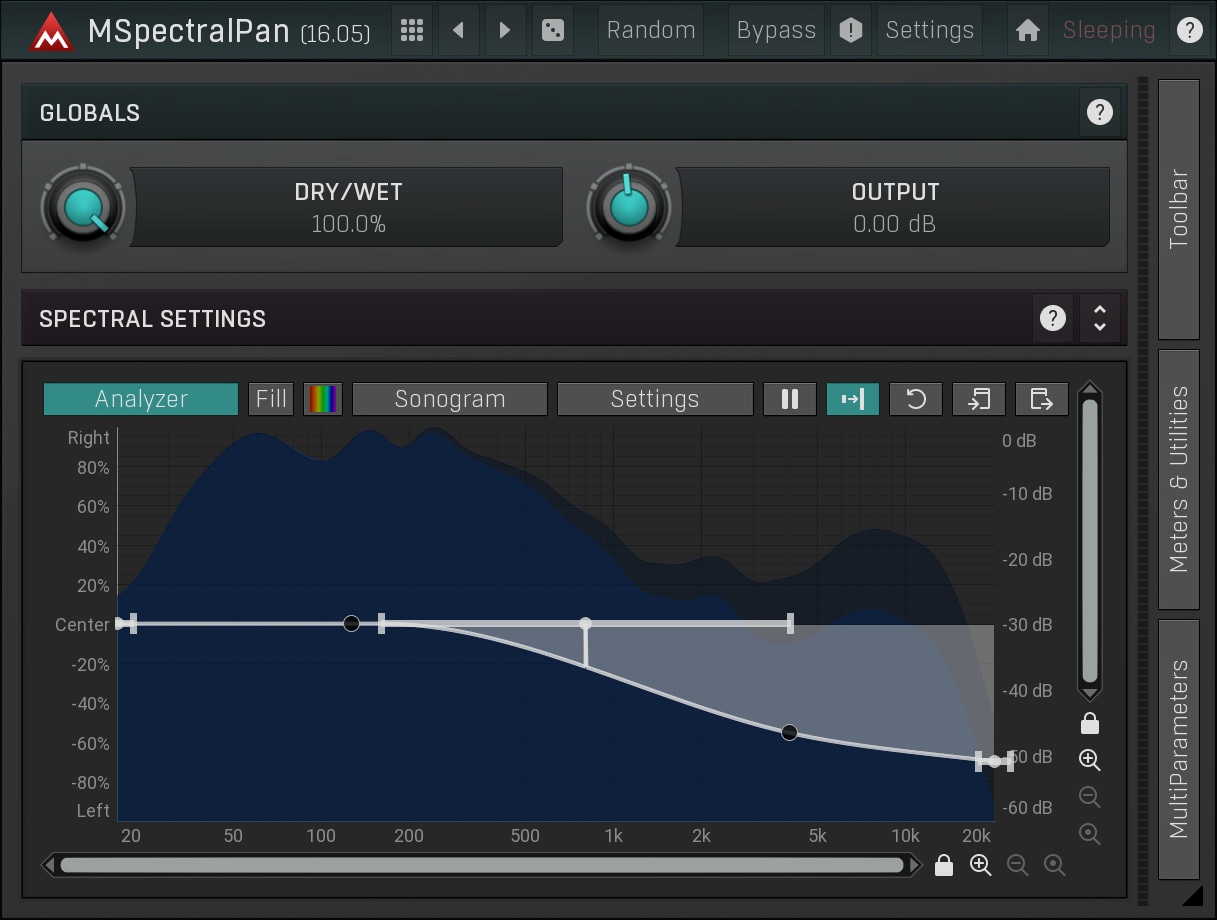This screenshot has width=1217, height=920.
Task: Click the graph end point at 20k
Action: [994, 762]
